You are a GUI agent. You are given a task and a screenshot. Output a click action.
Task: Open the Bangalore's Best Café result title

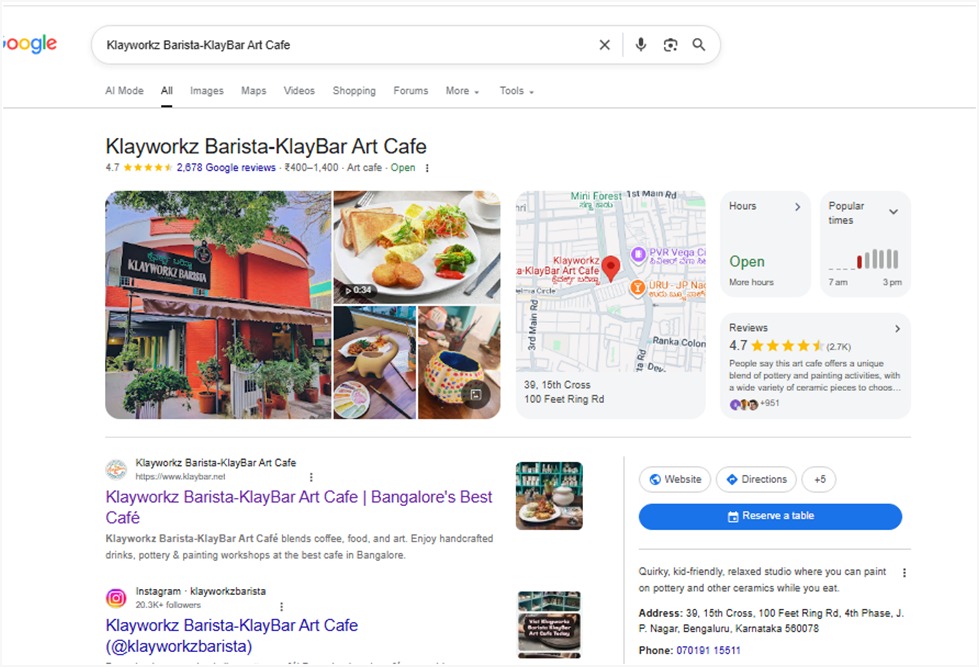pos(299,507)
